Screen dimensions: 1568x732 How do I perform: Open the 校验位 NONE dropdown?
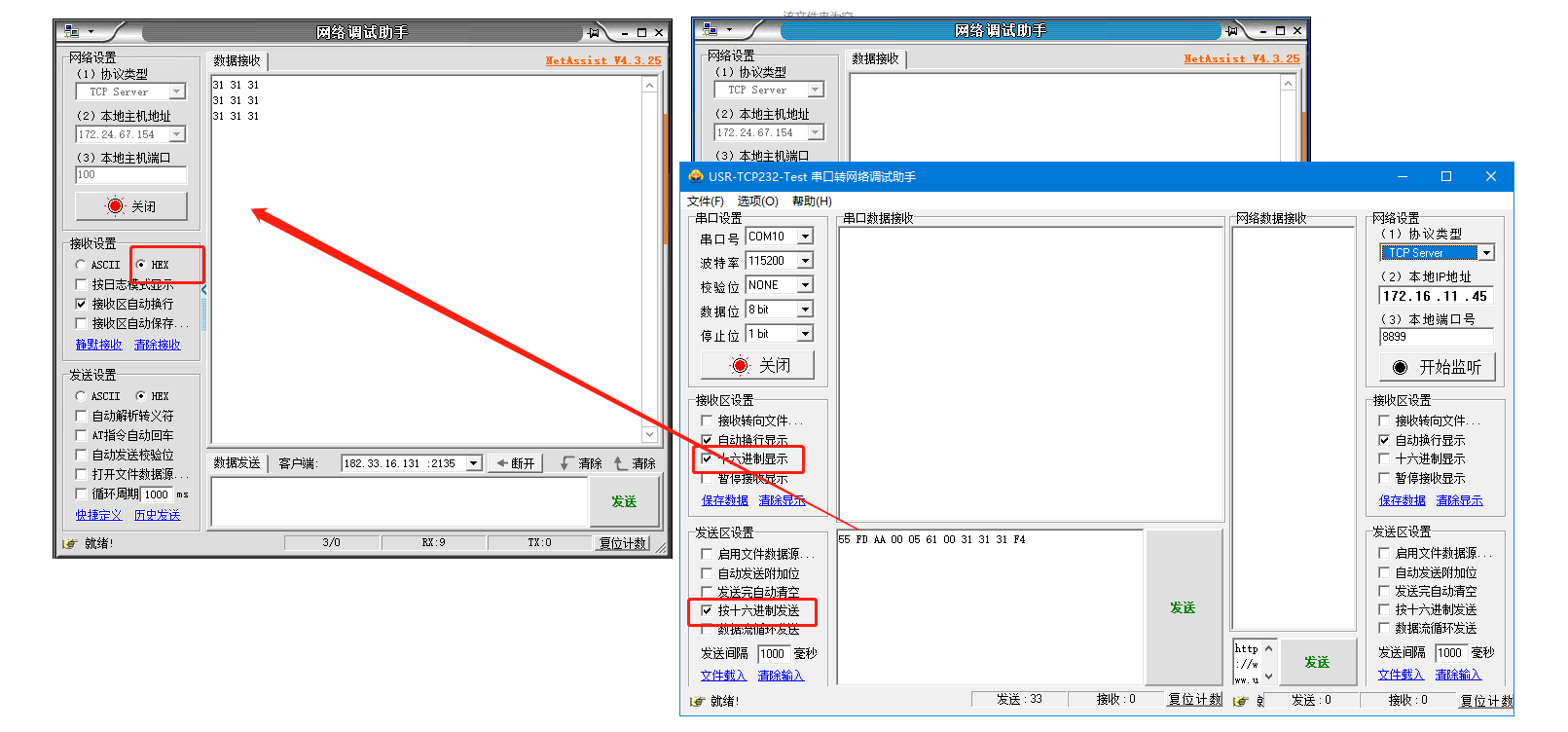coord(805,285)
